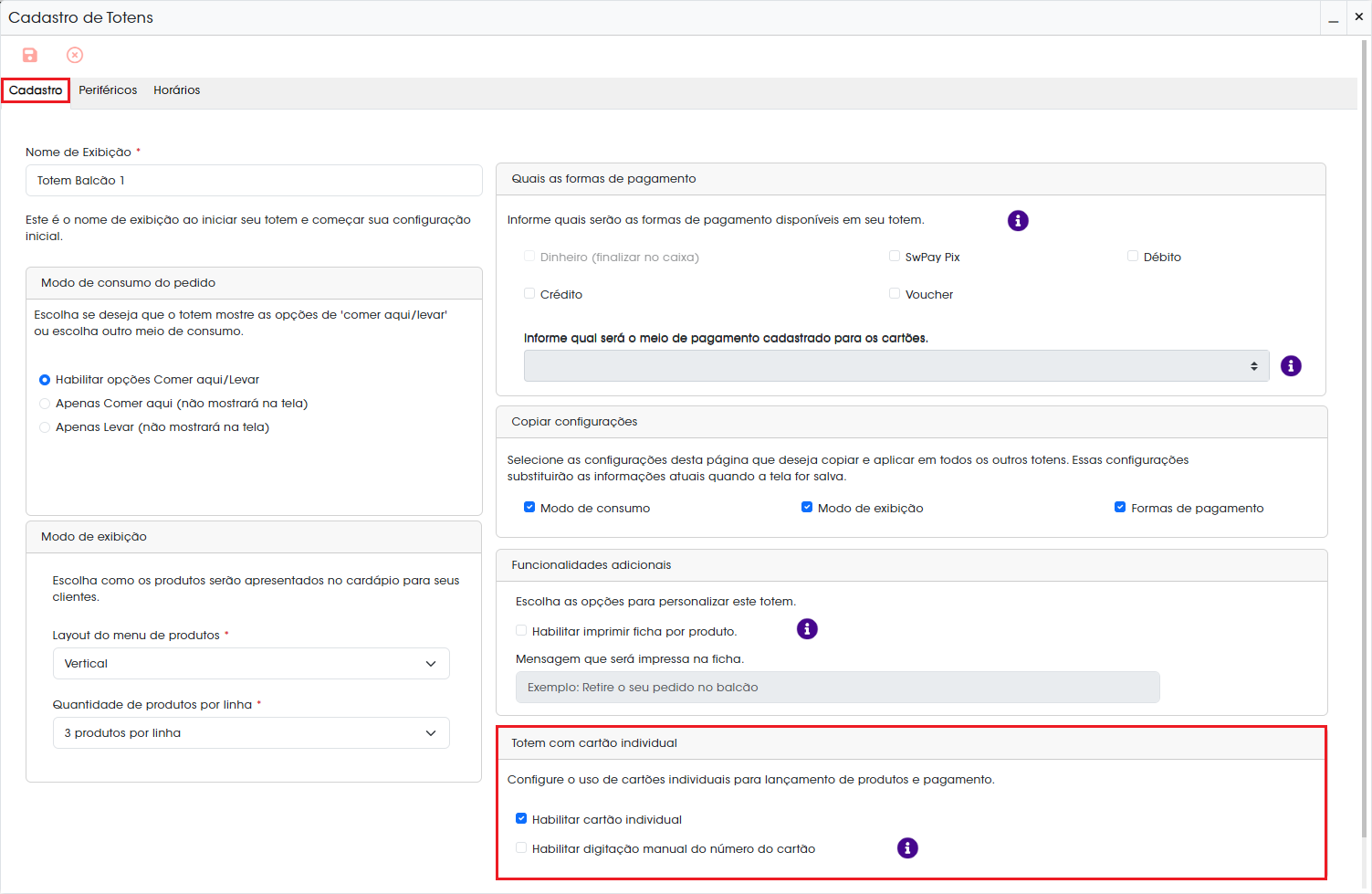This screenshot has width=1372, height=894.
Task: Open the card payment method dropdown
Action: [896, 366]
